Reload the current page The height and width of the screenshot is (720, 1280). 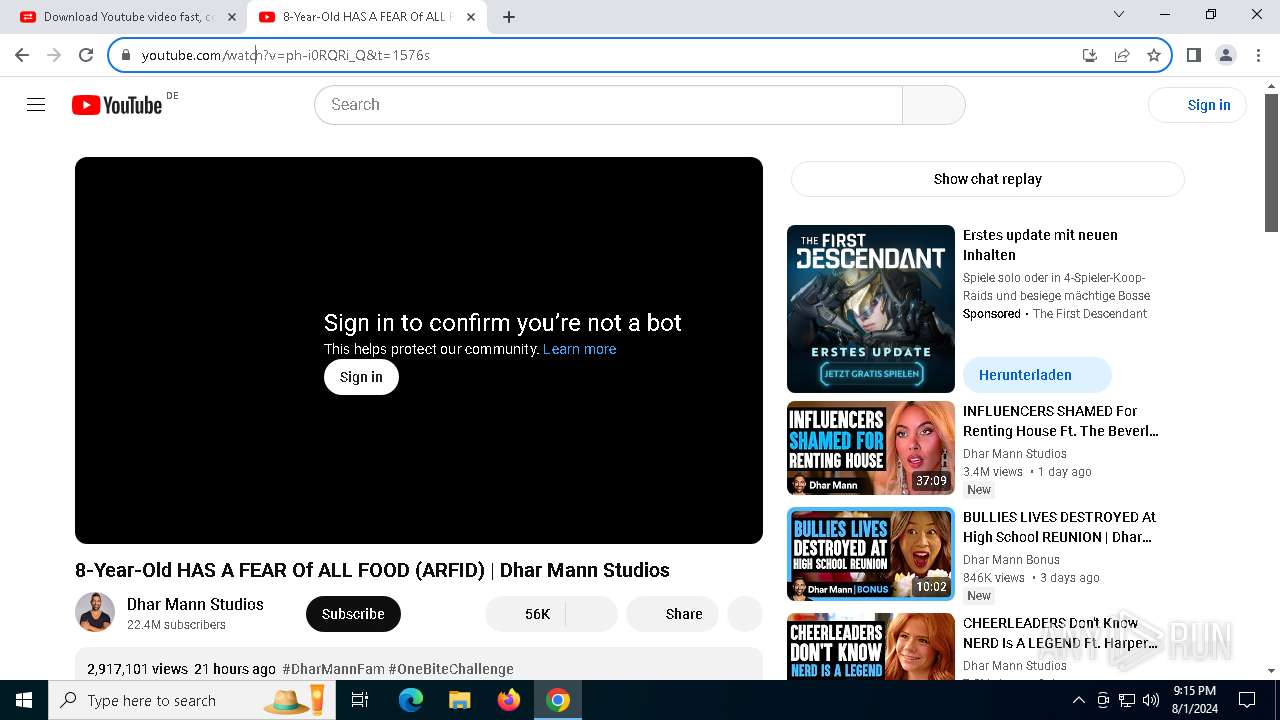(x=86, y=55)
